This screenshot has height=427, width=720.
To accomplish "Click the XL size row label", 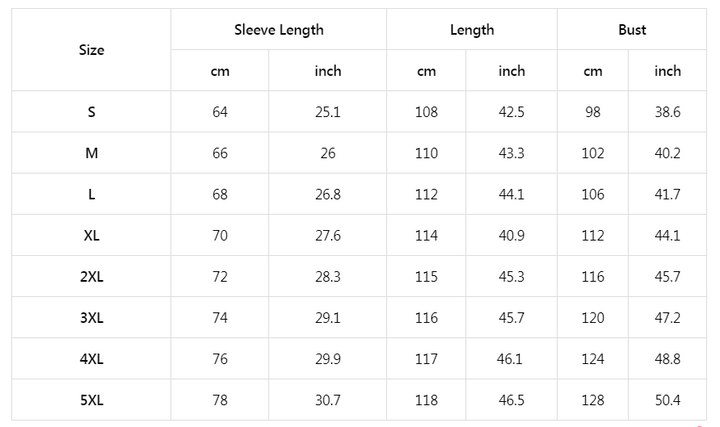I will tap(91, 236).
